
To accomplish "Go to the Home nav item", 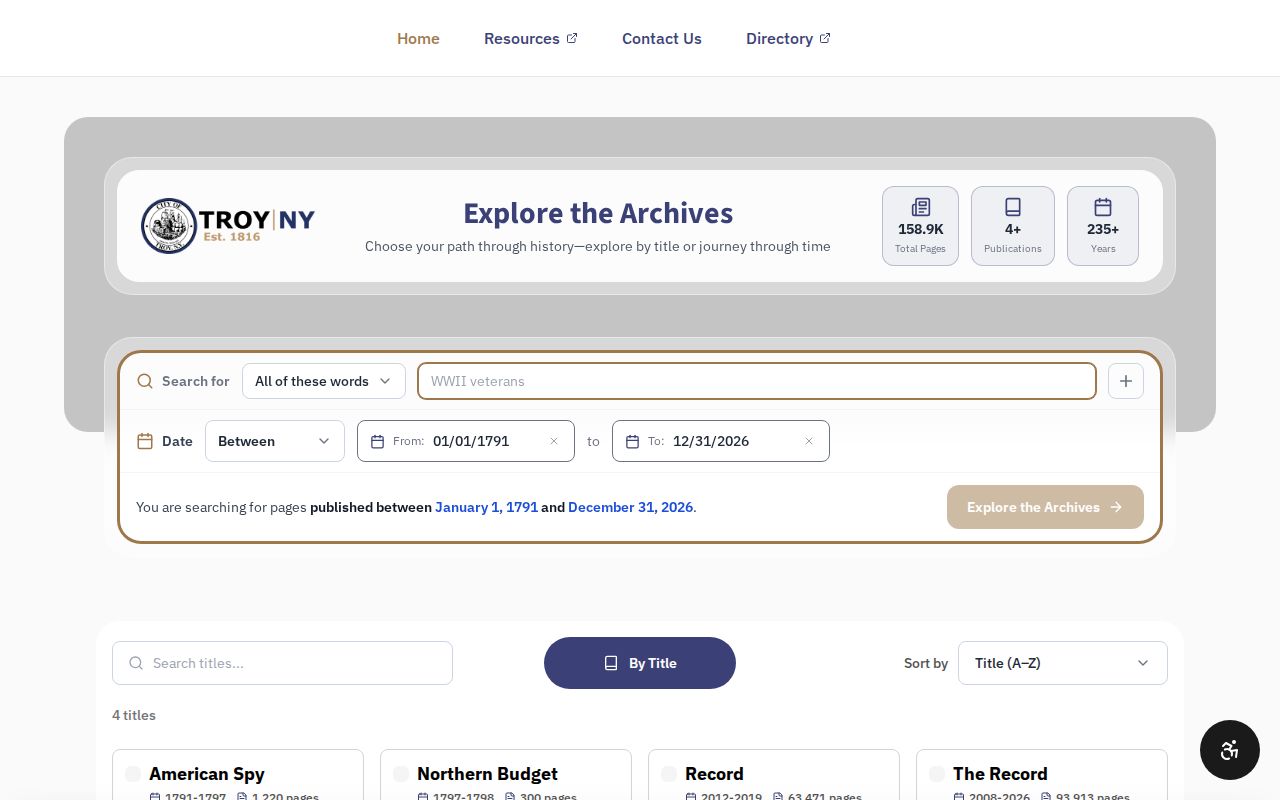I will click(418, 38).
